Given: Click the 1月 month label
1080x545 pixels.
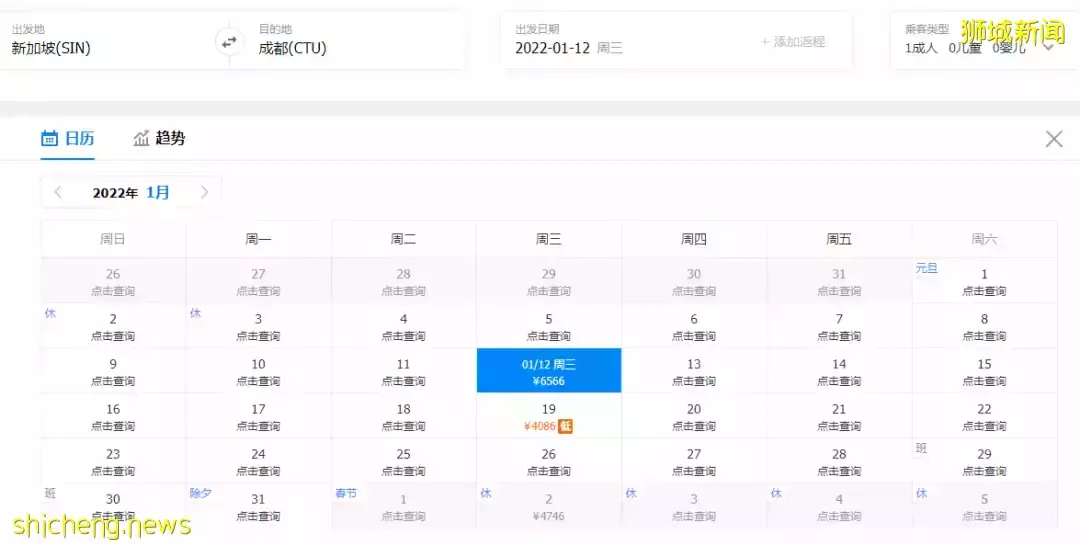Looking at the screenshot, I should tap(158, 192).
